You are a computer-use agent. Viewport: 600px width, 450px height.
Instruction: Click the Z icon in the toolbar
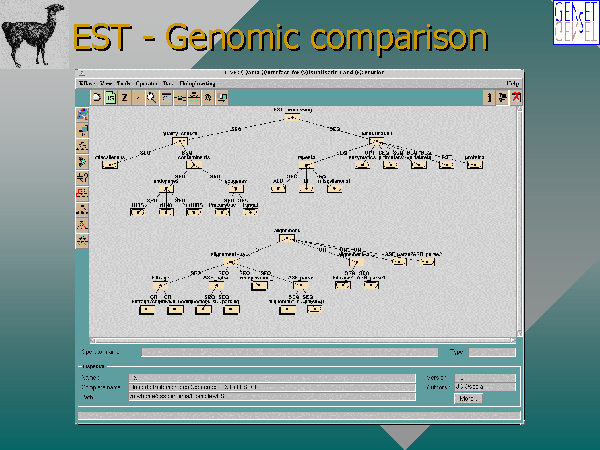pos(124,97)
